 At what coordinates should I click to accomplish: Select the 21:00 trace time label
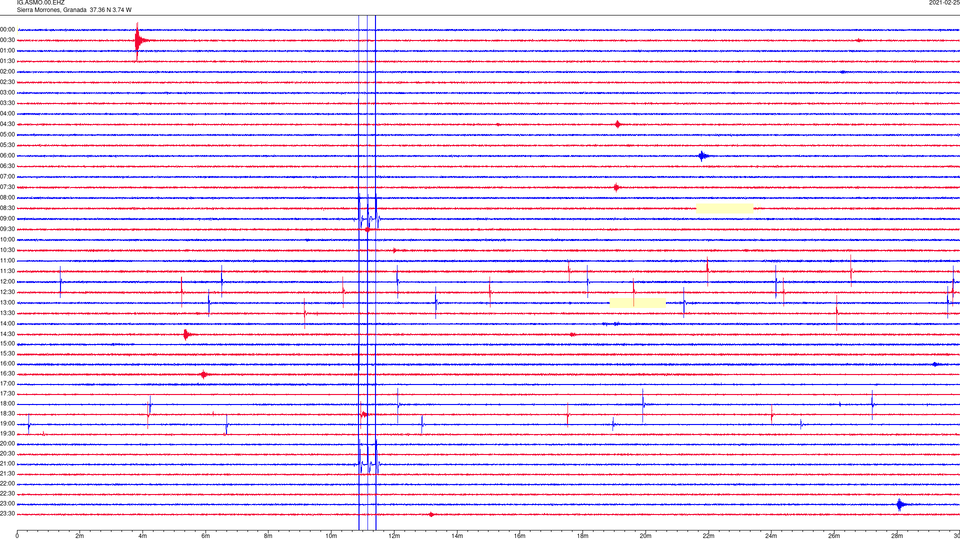point(8,463)
